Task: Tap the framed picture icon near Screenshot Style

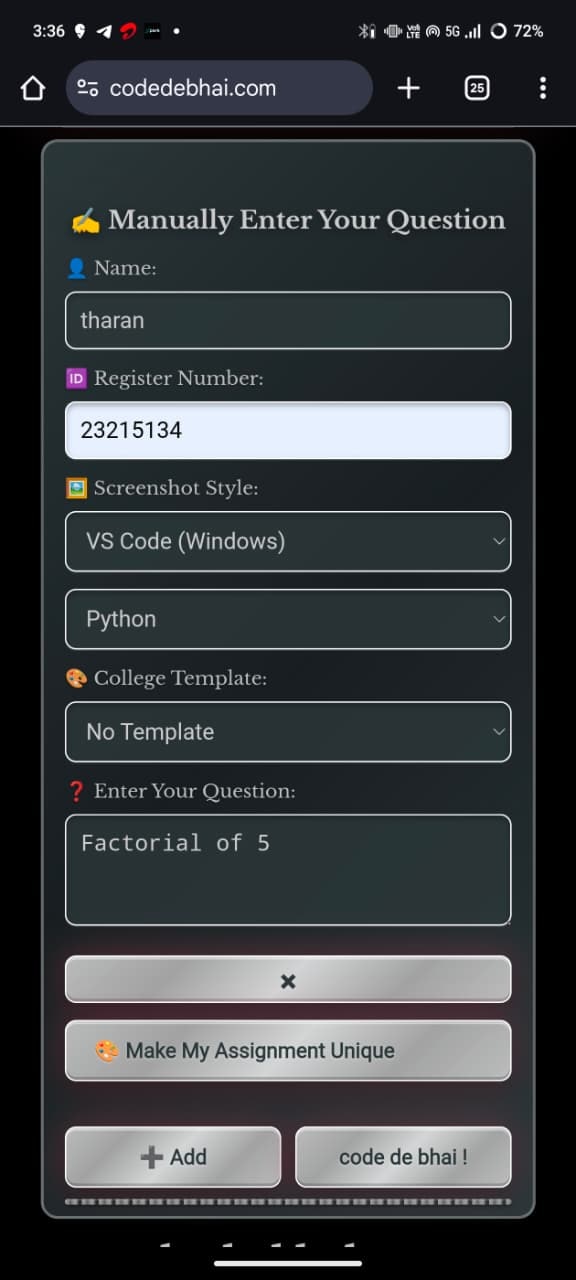Action: click(x=78, y=488)
